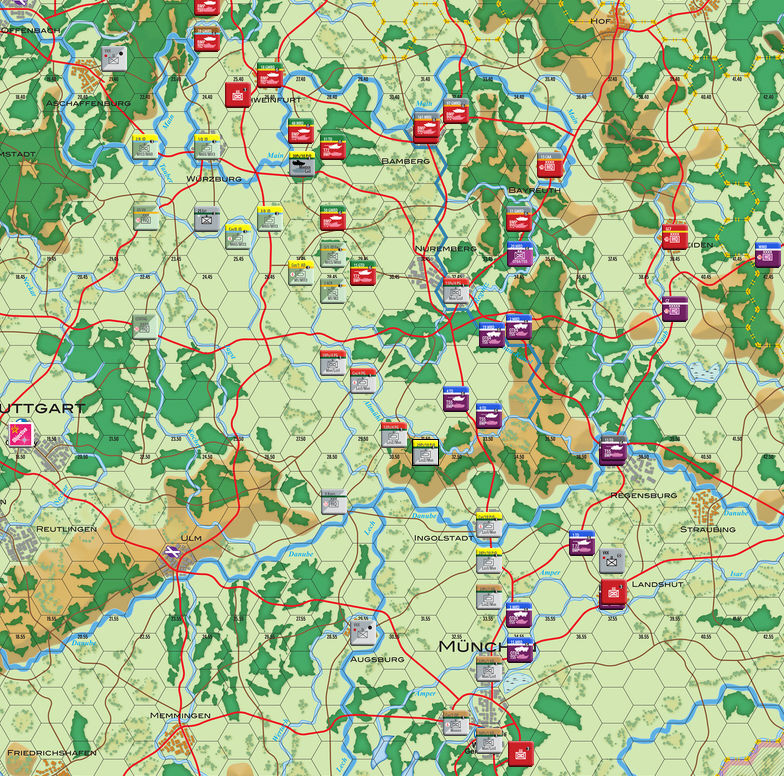
Task: Select the purple counter overlapping München label
Action: 519,650
